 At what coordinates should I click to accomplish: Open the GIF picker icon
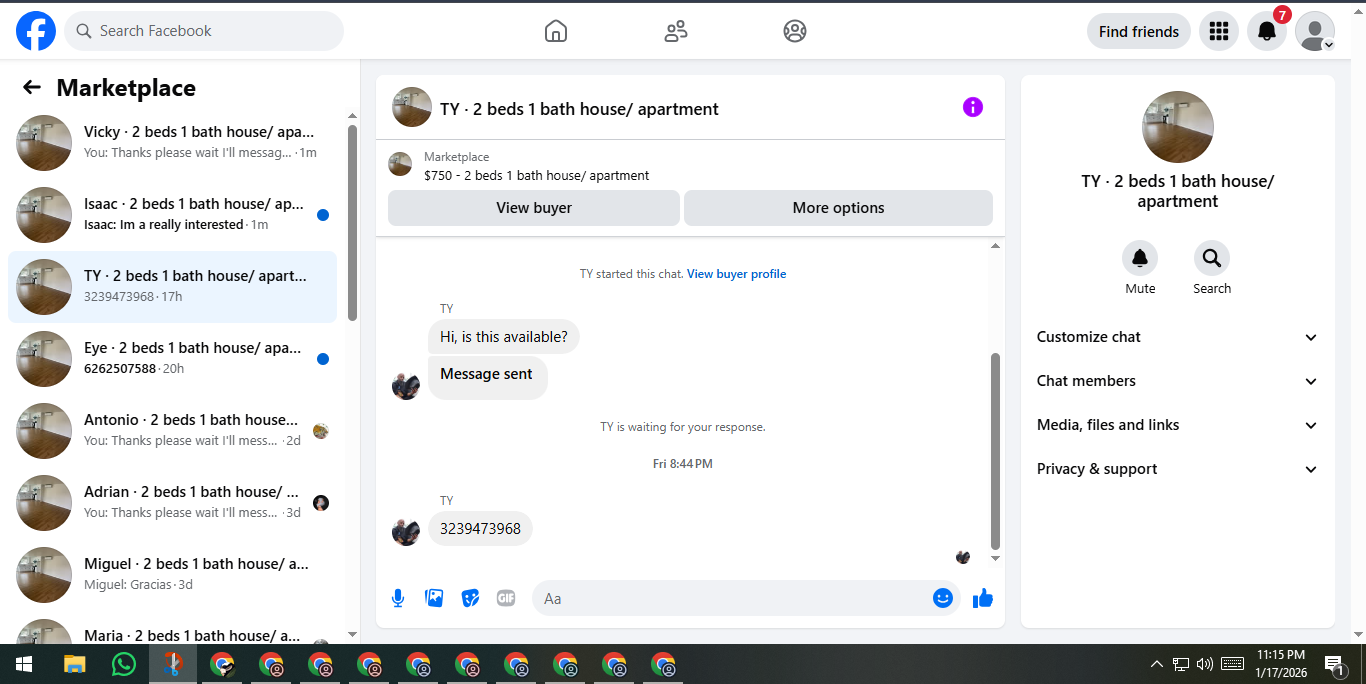pos(506,598)
